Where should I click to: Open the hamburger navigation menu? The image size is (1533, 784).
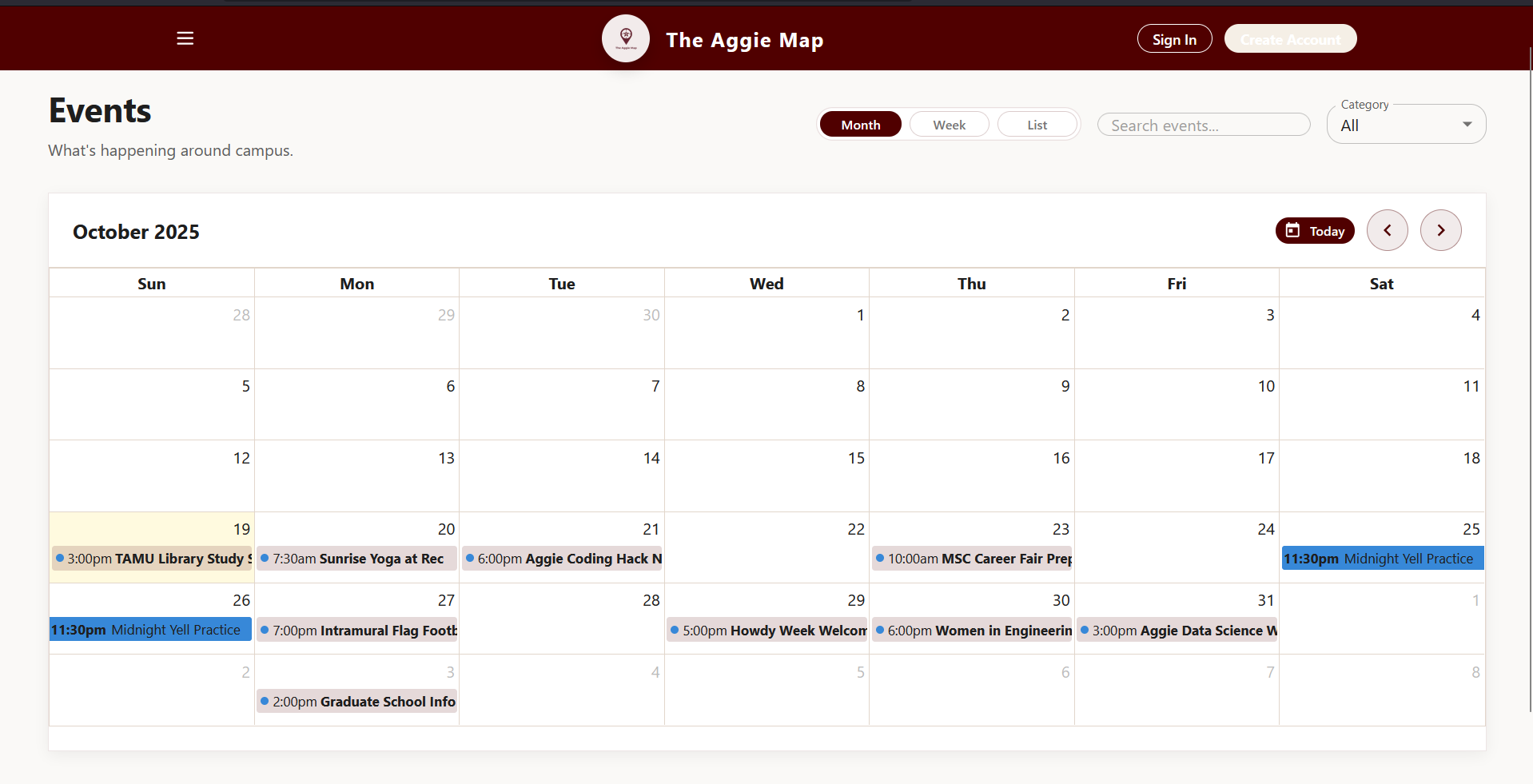[185, 38]
